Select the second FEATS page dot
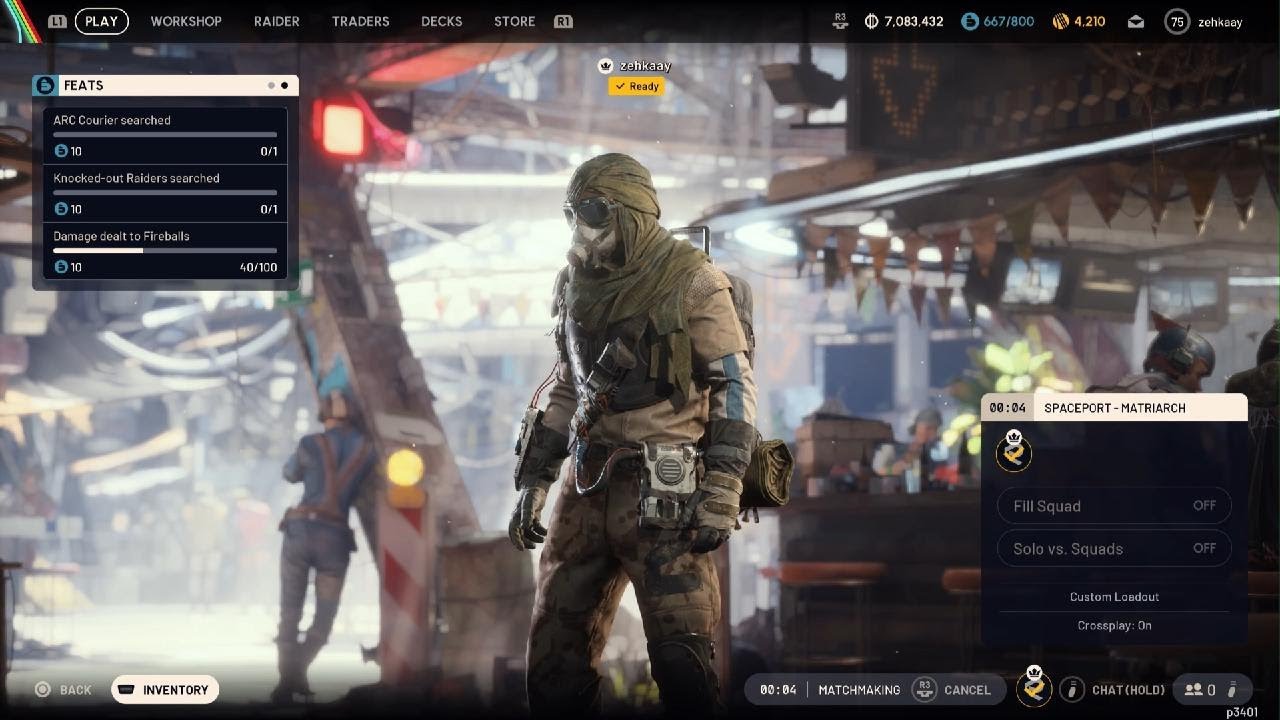 (x=284, y=86)
